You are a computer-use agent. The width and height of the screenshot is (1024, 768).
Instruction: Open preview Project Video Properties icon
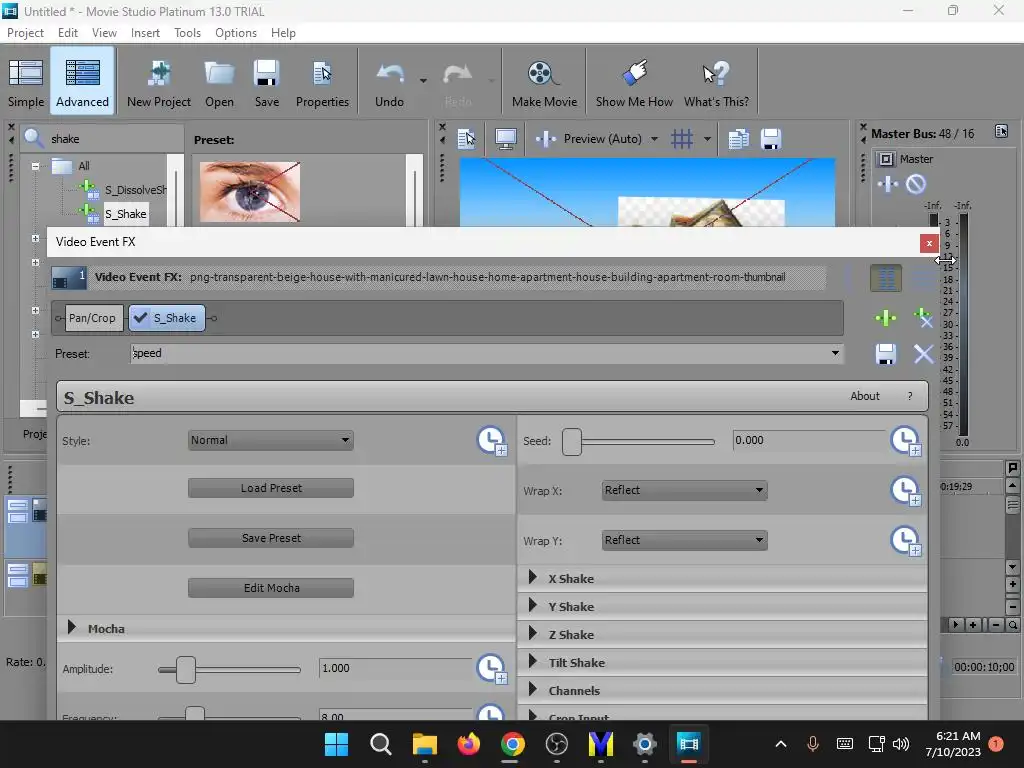coord(466,138)
